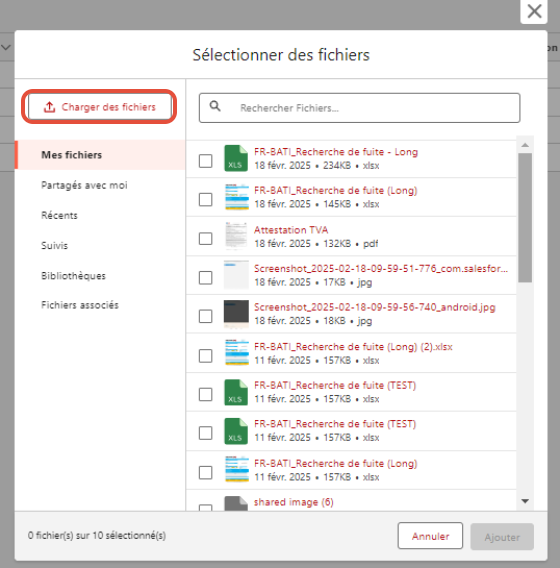Select checkbox for FR-BATI_Recherche de fuite - Long
The image size is (560, 568).
[206, 161]
